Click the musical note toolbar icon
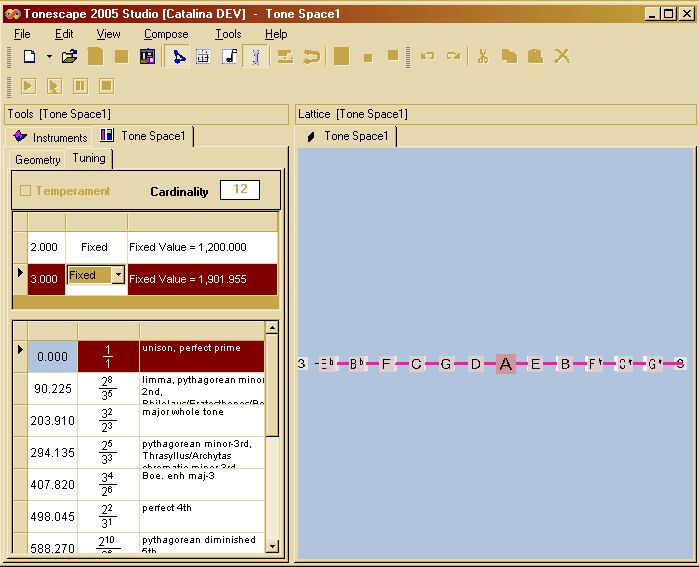Image resolution: width=699 pixels, height=567 pixels. pos(230,57)
